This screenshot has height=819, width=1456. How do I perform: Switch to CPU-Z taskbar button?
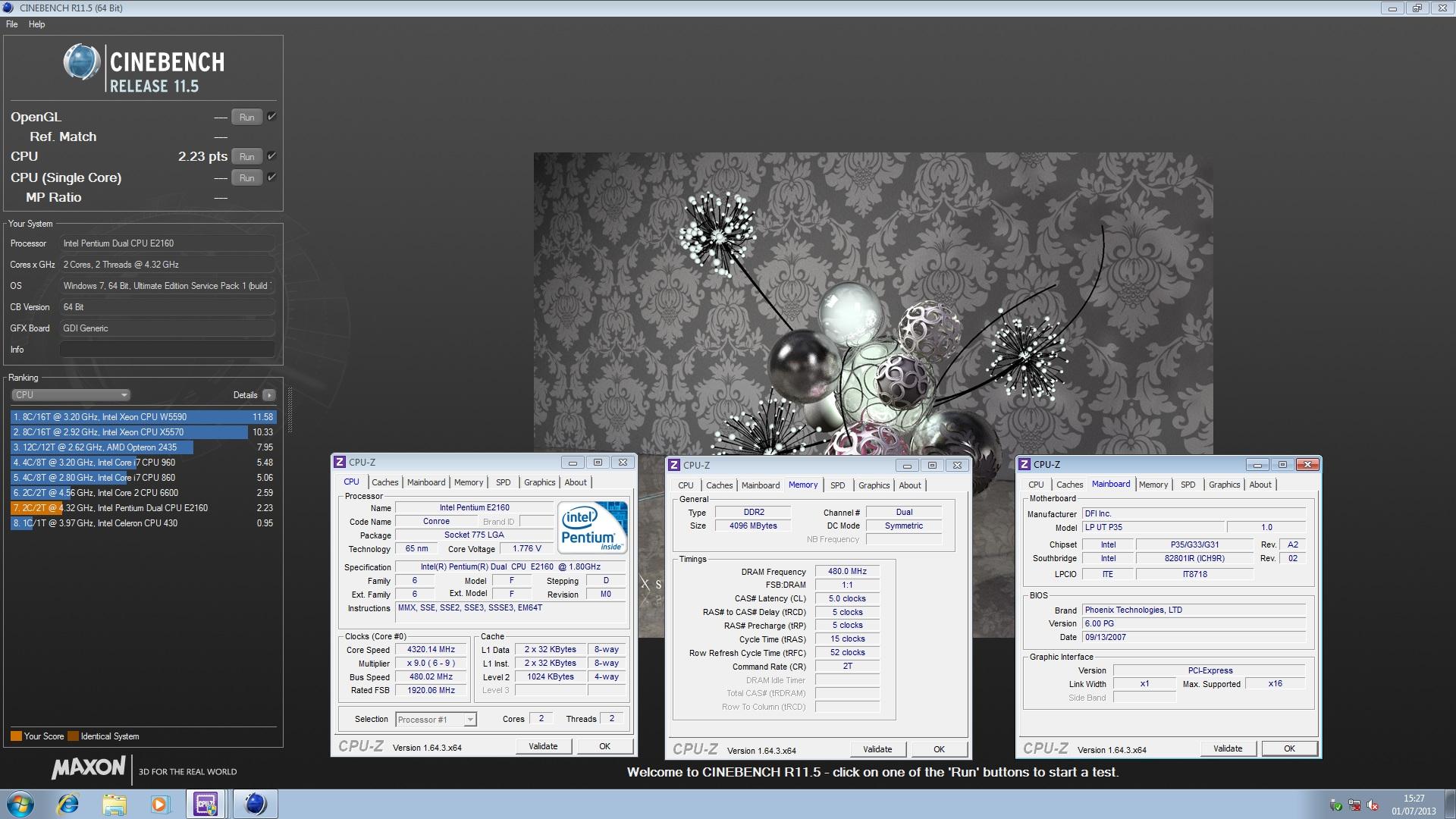(206, 804)
